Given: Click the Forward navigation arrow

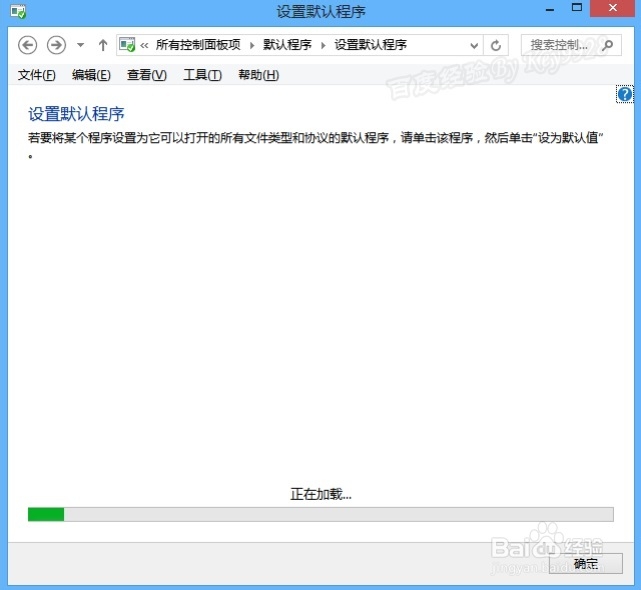Looking at the screenshot, I should pyautogui.click(x=56, y=45).
